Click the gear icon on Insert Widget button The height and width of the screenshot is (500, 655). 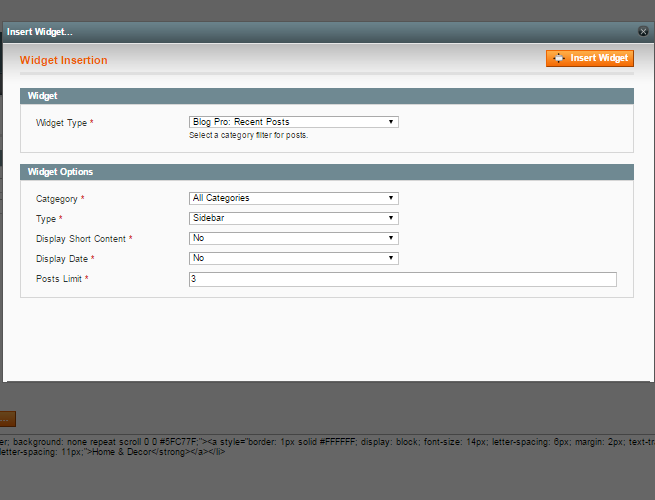pos(558,59)
